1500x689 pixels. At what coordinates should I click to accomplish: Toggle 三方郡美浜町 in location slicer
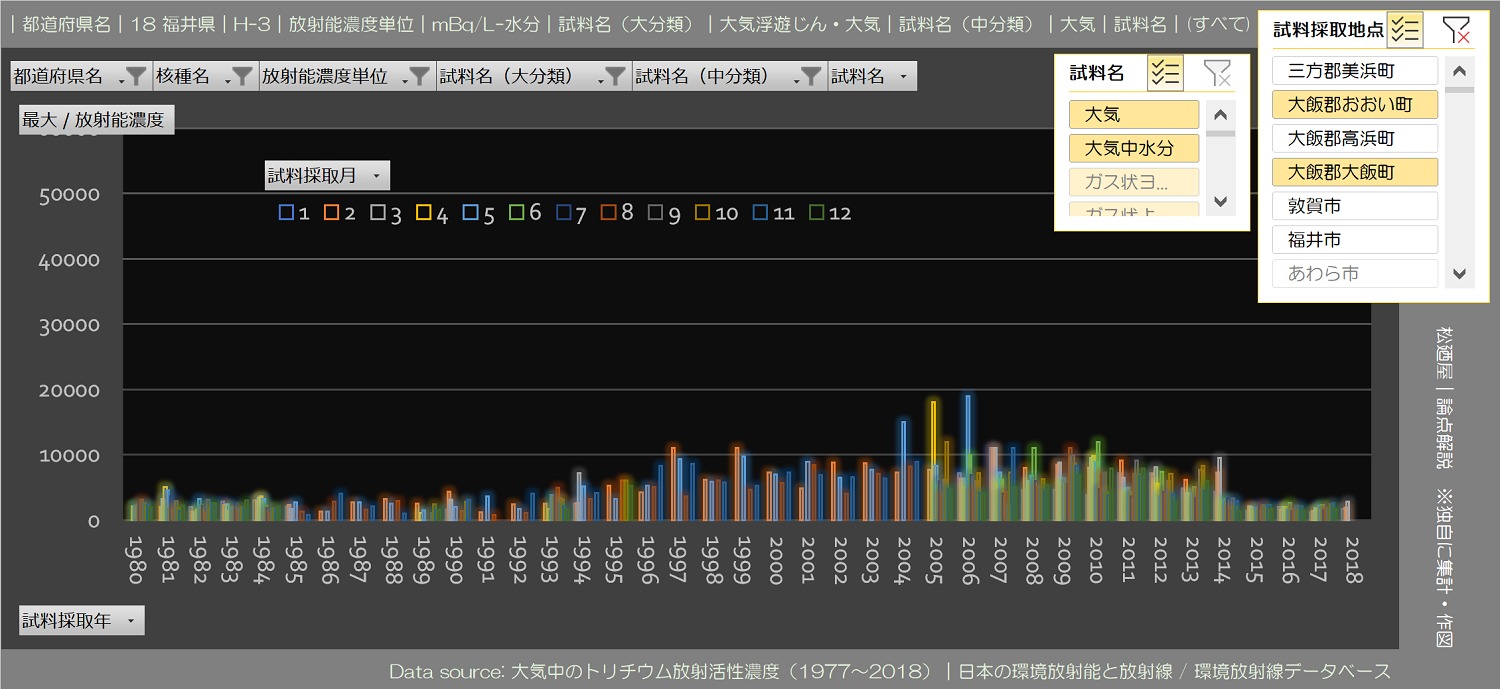[x=1355, y=70]
